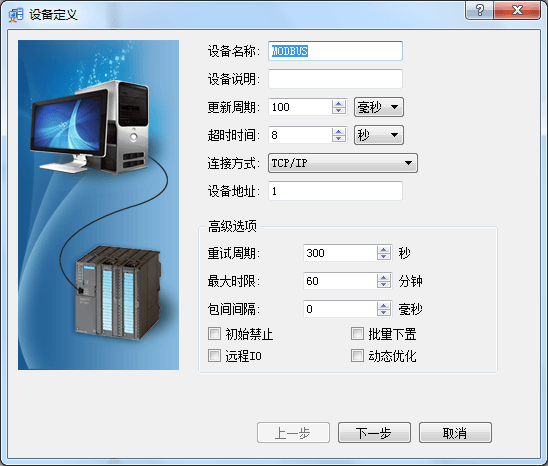548x466 pixels.
Task: Click the help question mark button
Action: click(x=479, y=10)
